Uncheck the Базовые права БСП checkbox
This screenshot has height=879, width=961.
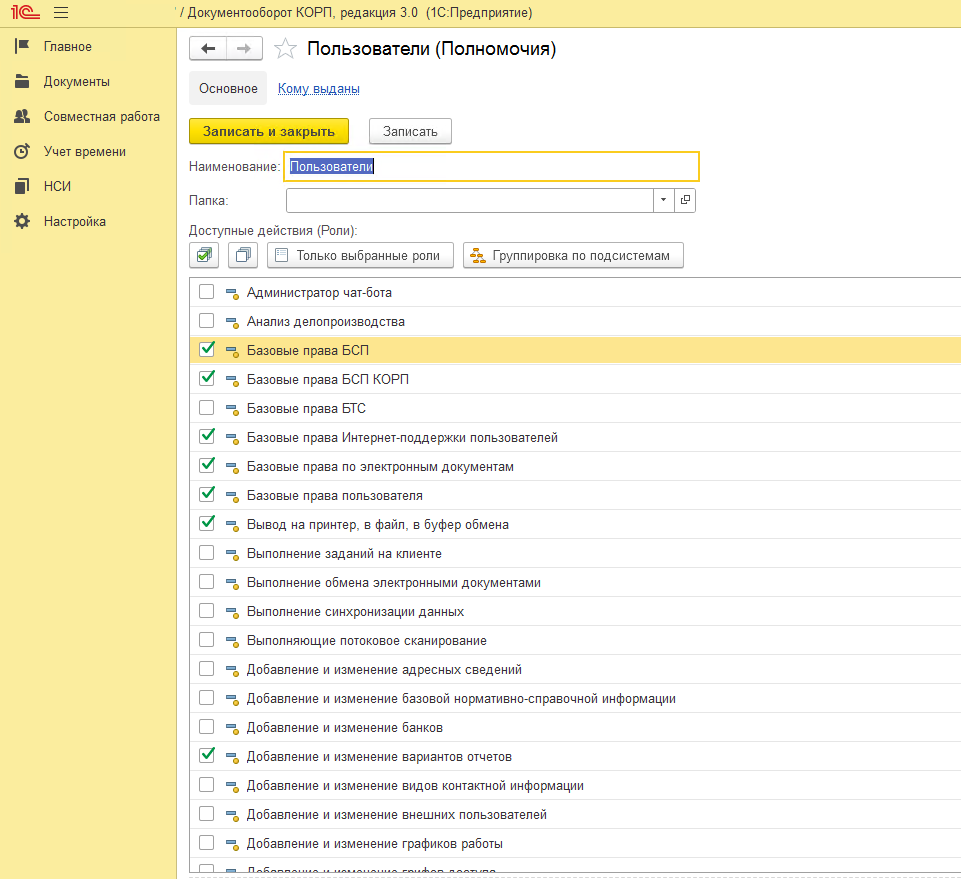tap(207, 349)
